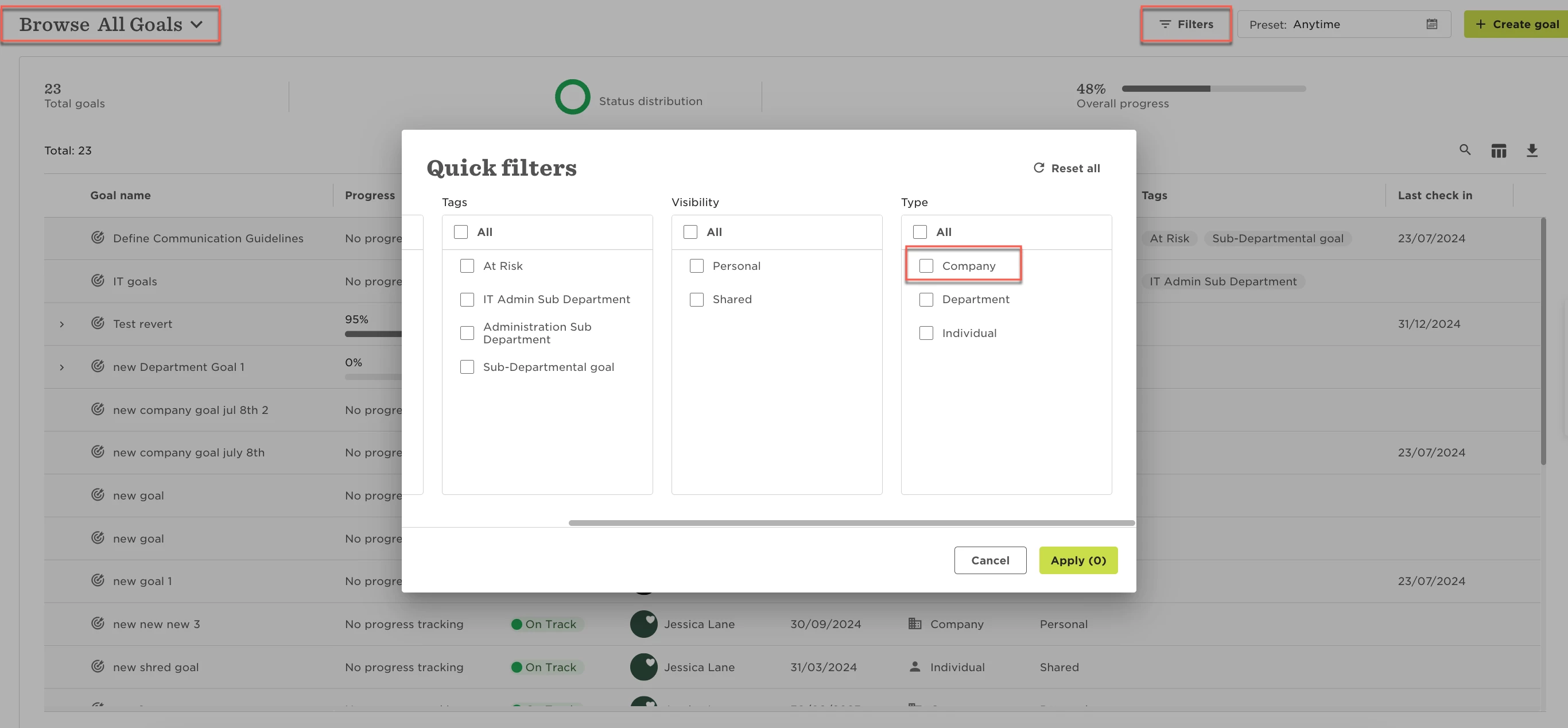The width and height of the screenshot is (1568, 728).
Task: Click the vertical scrollbar of goals table
Action: coord(1543,341)
